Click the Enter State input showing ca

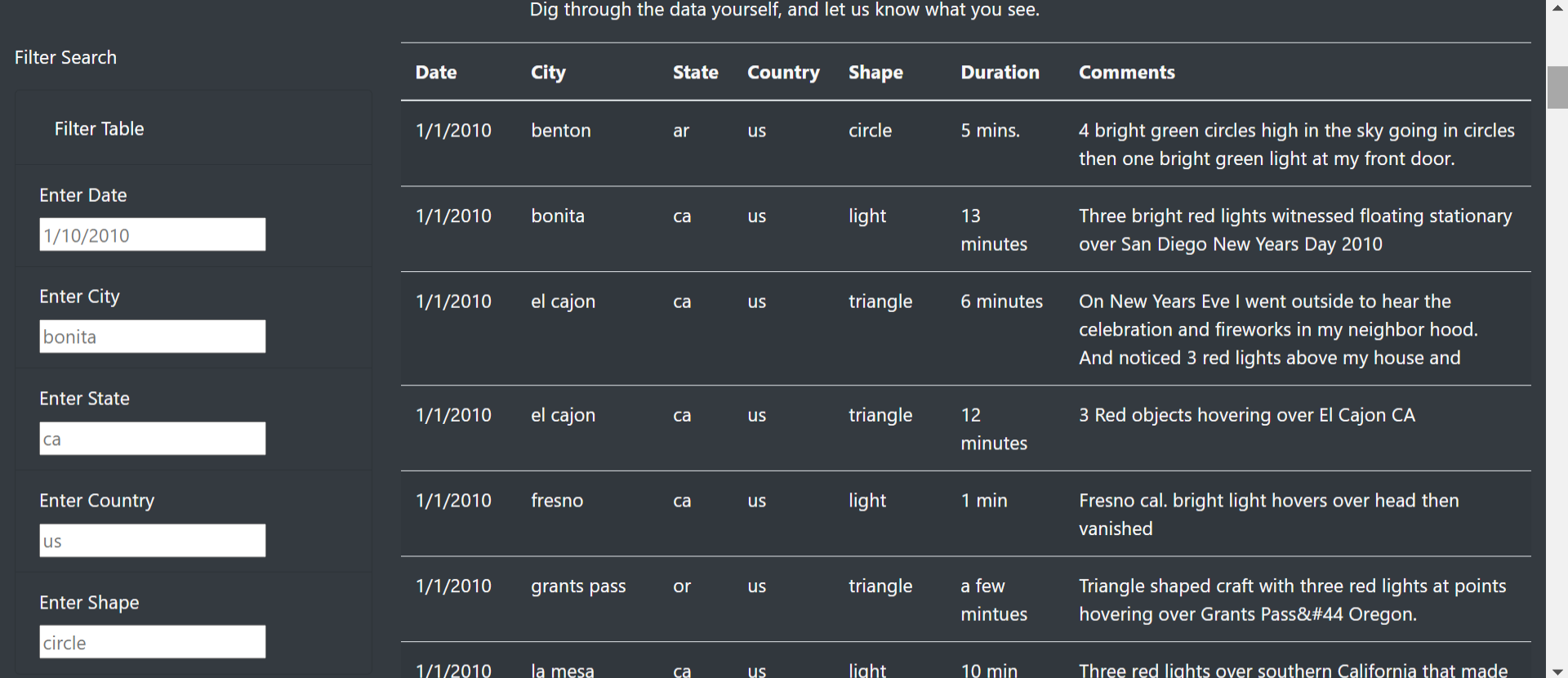coord(152,439)
